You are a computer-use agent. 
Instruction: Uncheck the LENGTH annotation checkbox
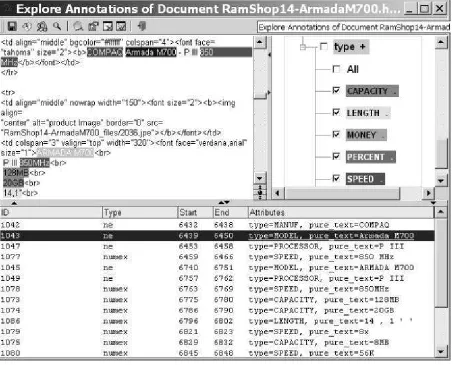336,112
